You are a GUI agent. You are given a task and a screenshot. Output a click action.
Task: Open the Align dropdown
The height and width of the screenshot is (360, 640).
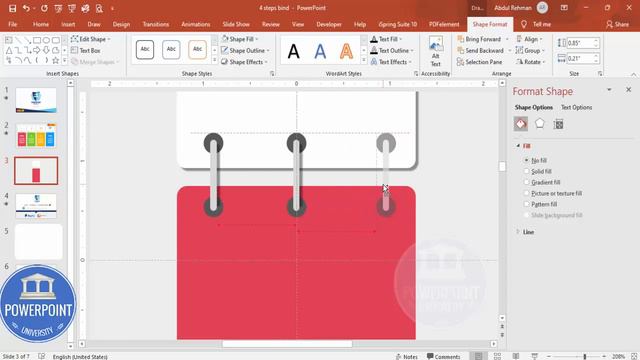click(x=529, y=39)
